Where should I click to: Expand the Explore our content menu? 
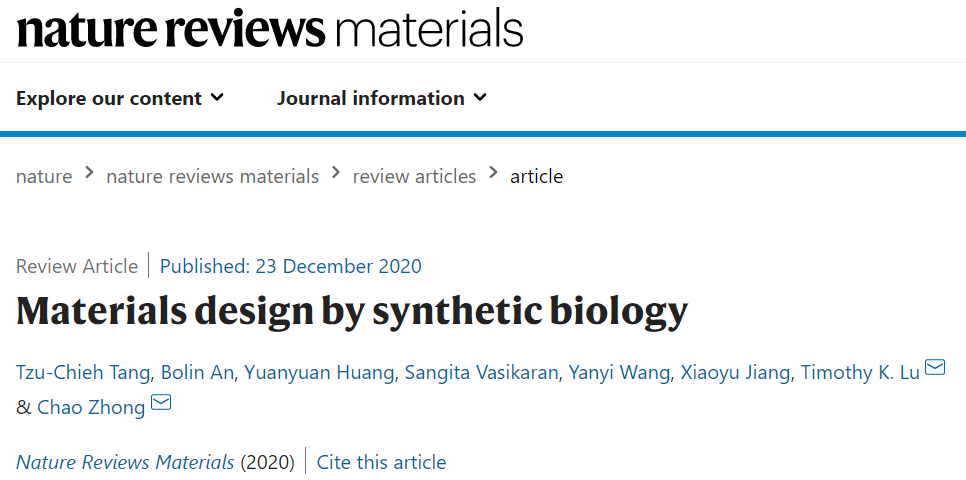click(x=120, y=98)
